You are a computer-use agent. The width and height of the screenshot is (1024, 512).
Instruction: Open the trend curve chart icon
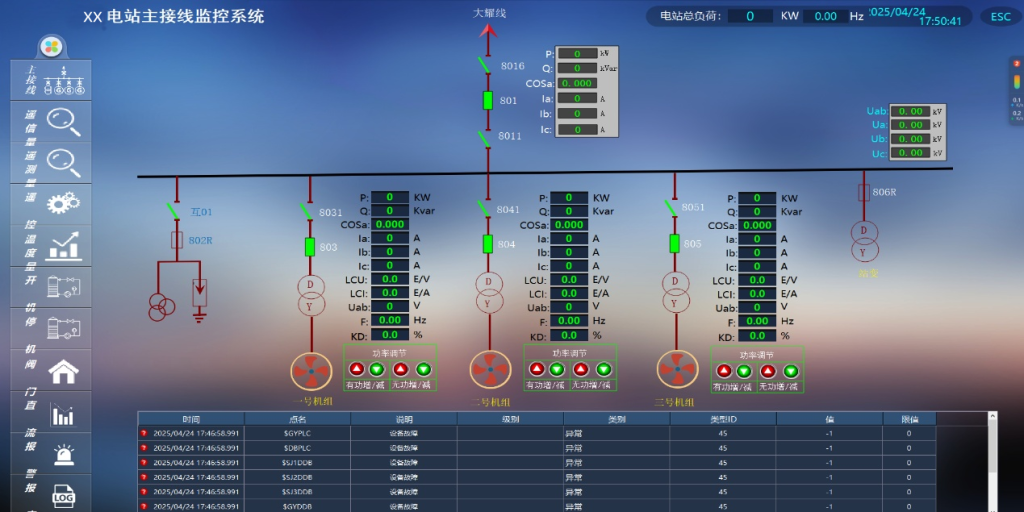[63, 243]
